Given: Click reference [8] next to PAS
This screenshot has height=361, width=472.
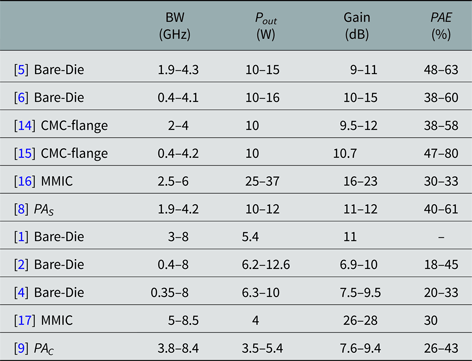Looking at the screenshot, I should click(x=21, y=209).
